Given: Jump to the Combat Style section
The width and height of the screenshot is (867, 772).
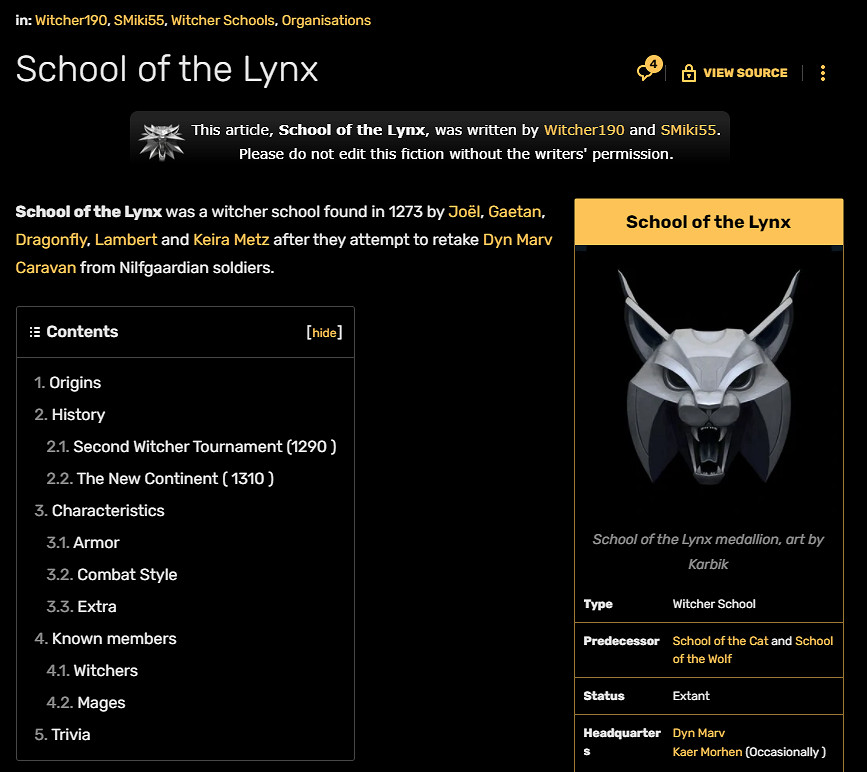Looking at the screenshot, I should pos(127,574).
